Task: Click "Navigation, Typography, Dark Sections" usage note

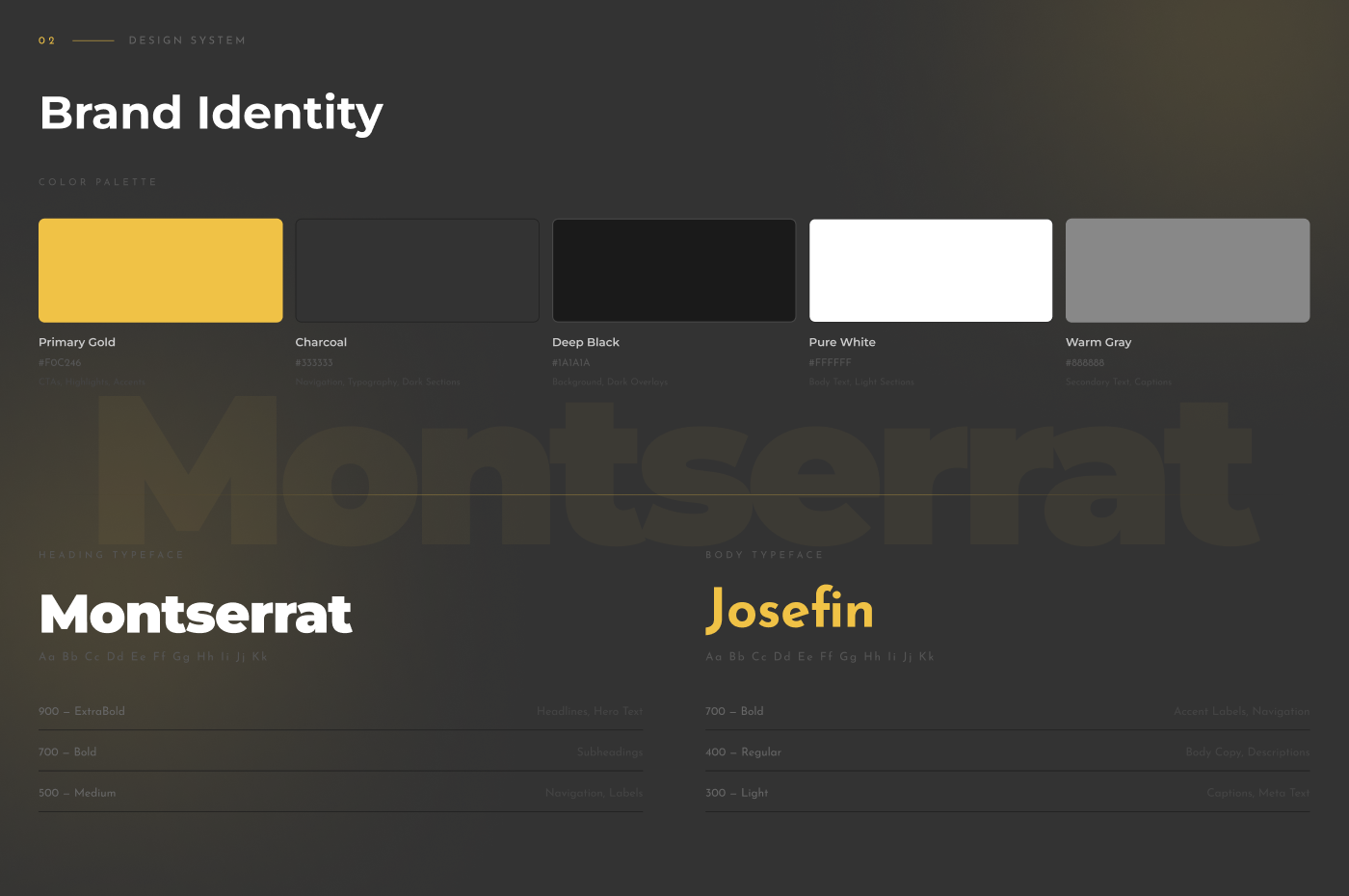Action: [x=378, y=382]
